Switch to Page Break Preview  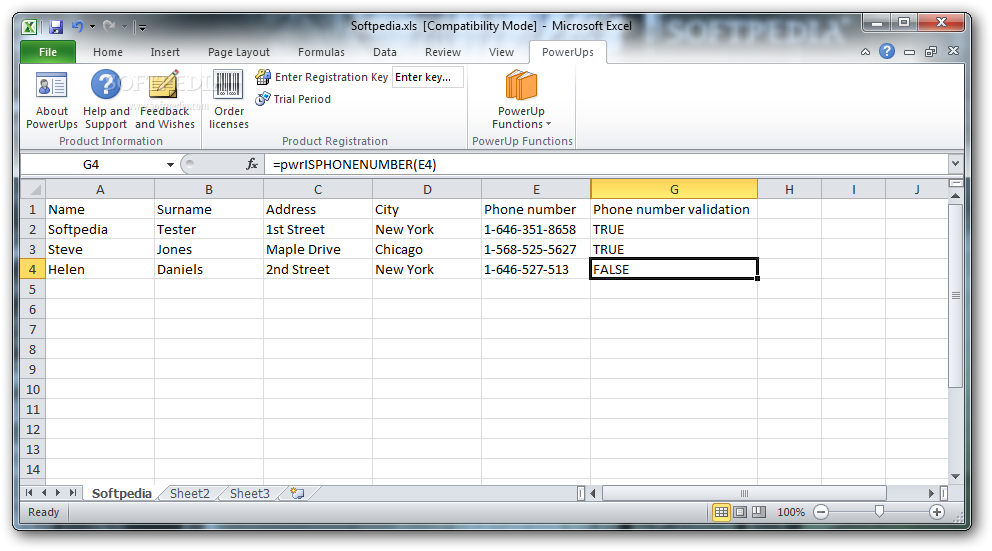click(759, 512)
